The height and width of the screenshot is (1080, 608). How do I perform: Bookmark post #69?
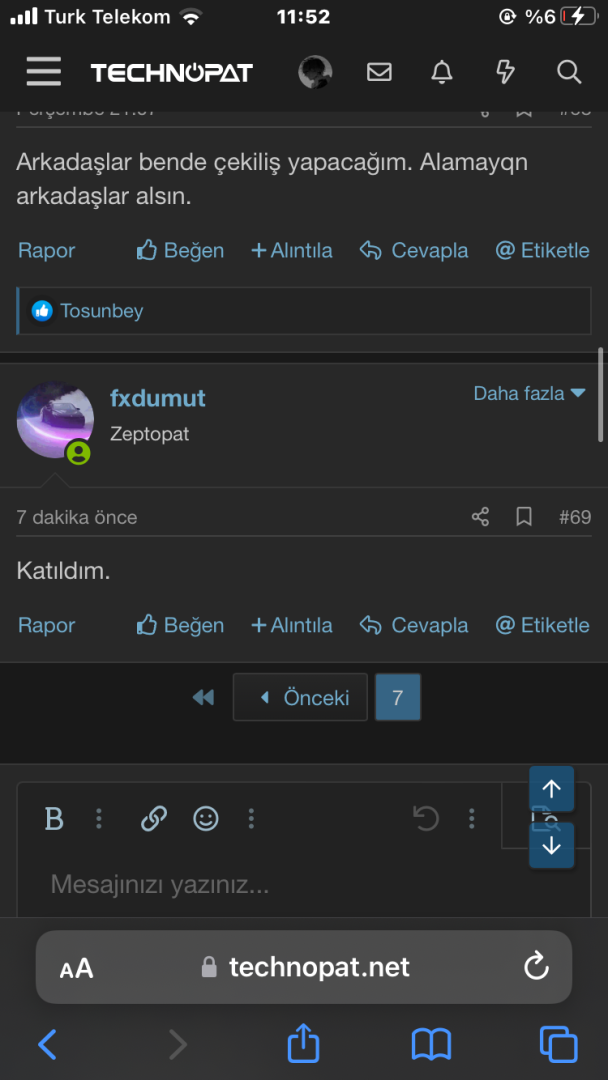523,517
